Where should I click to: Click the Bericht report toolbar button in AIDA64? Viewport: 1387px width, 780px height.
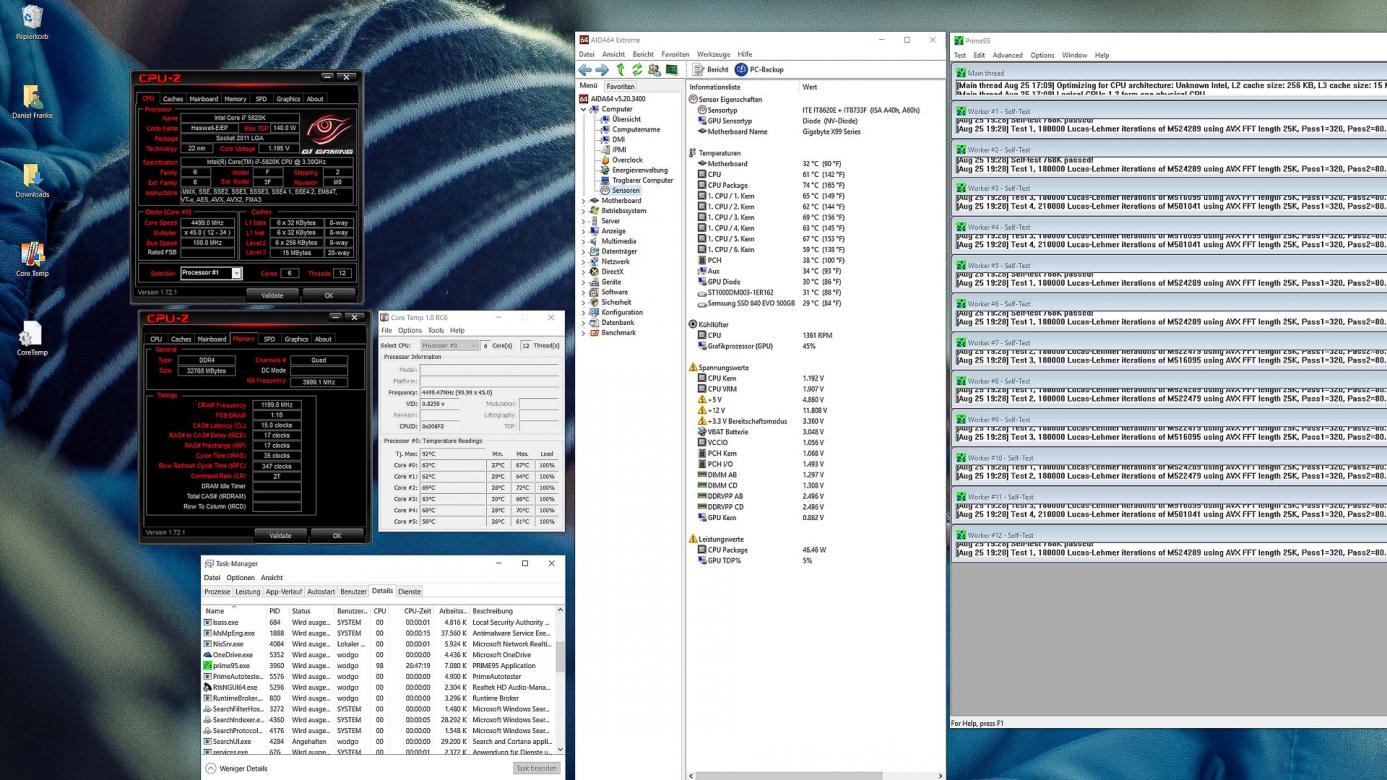pos(711,70)
